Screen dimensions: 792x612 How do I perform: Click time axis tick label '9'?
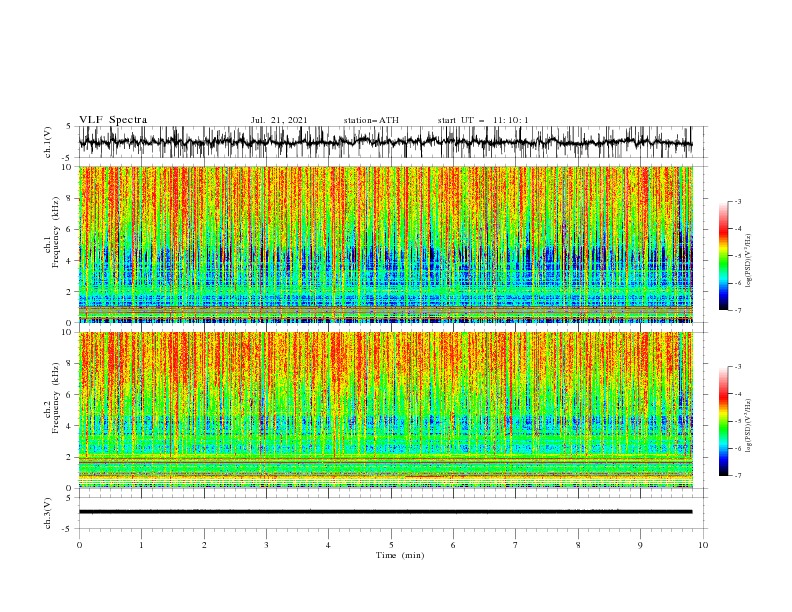[x=640, y=545]
